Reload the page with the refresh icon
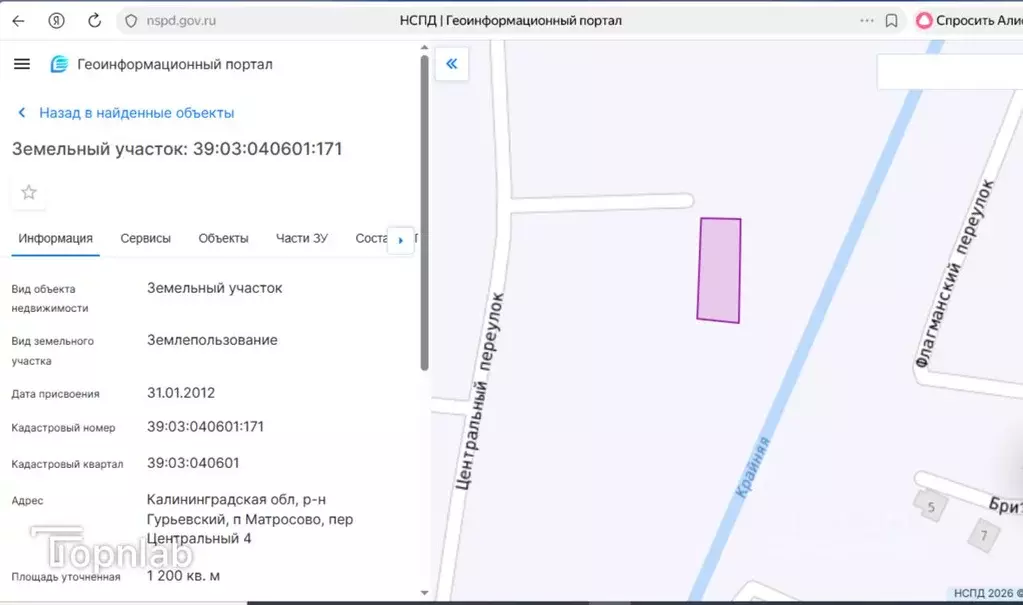1023x605 pixels. [94, 20]
